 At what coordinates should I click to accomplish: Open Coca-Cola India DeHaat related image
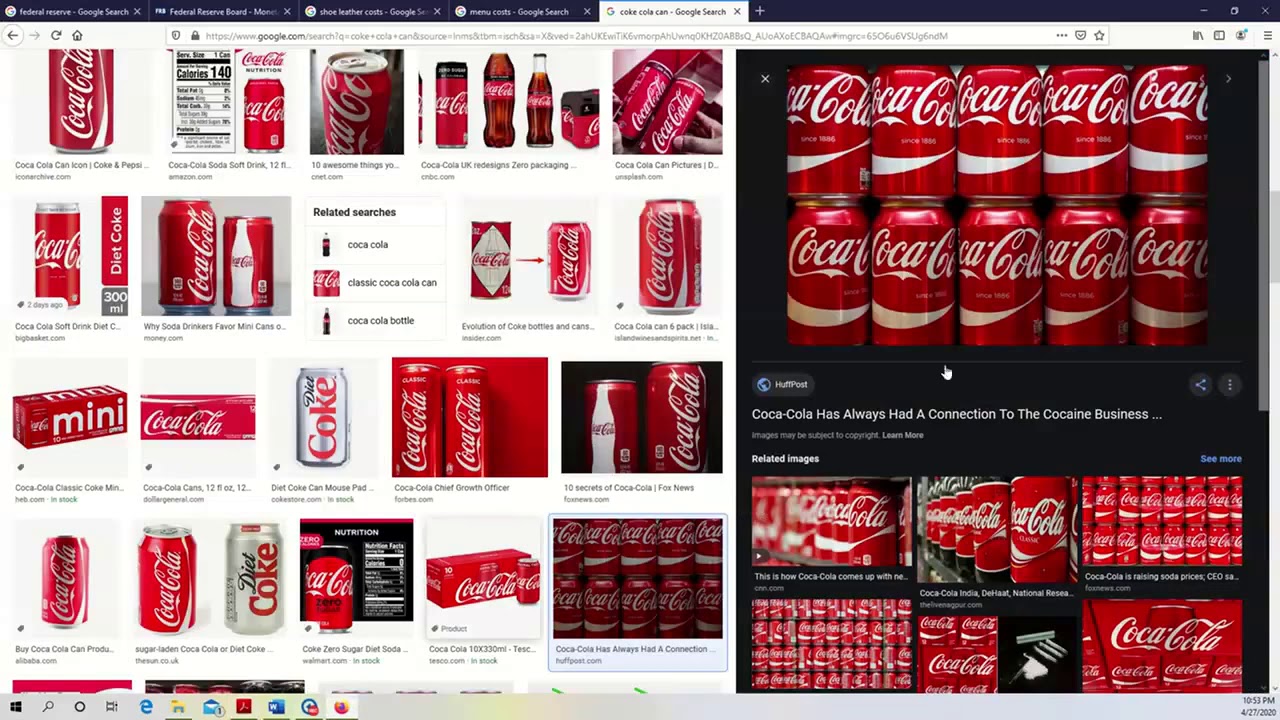coord(997,530)
